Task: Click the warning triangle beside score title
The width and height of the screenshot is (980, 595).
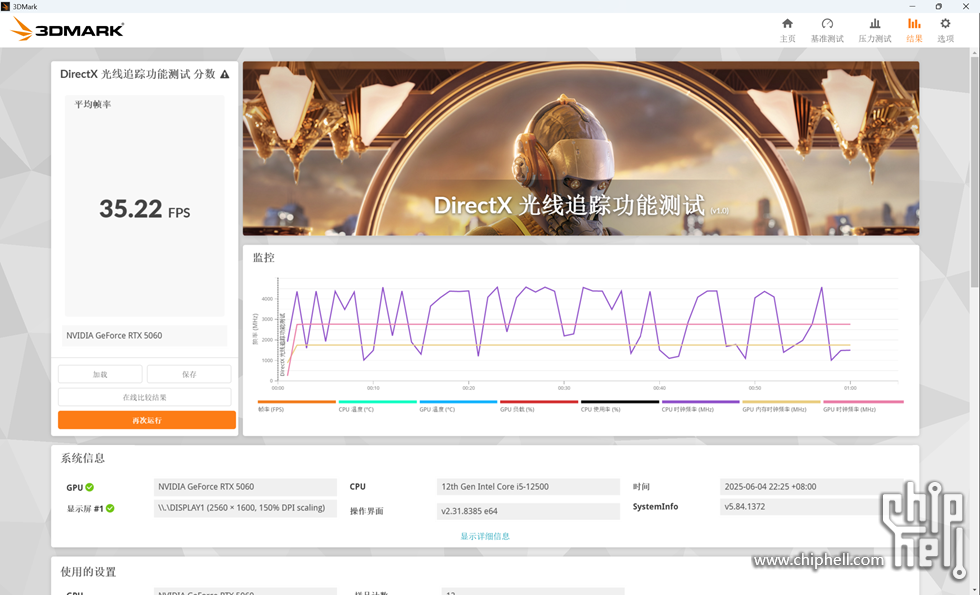Action: pyautogui.click(x=224, y=74)
